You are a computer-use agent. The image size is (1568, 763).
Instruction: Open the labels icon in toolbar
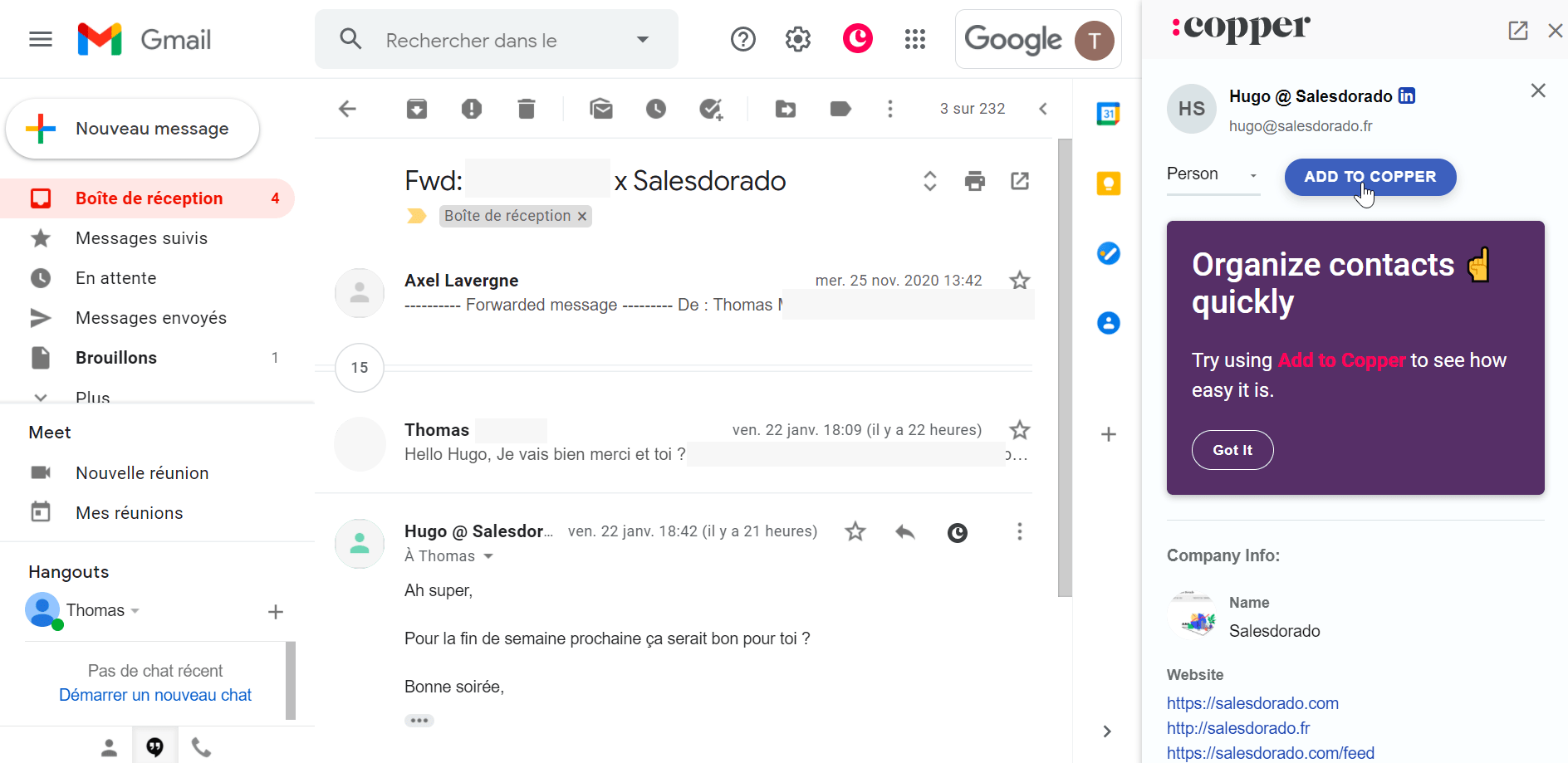(840, 109)
